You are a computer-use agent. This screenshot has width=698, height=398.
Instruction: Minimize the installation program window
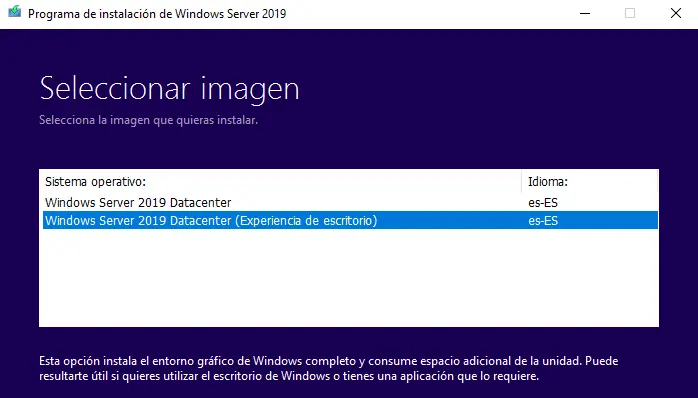point(585,13)
